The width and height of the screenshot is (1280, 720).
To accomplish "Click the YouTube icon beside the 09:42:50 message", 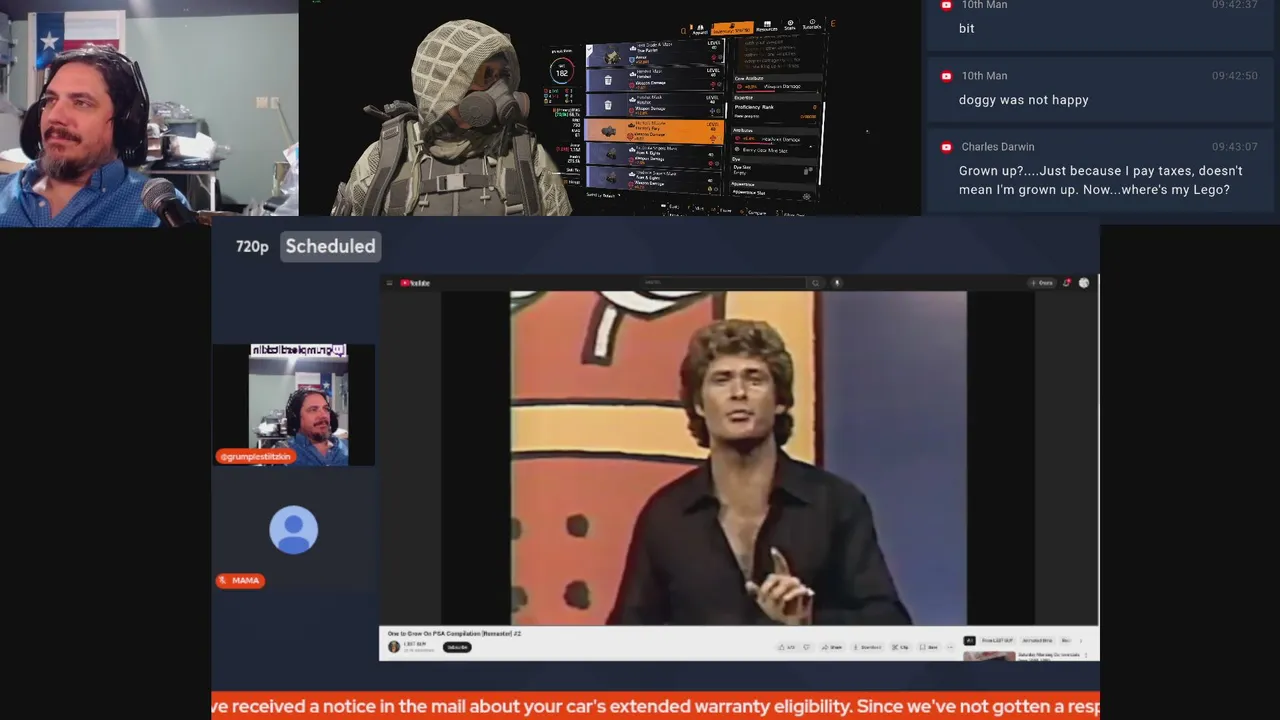I will pyautogui.click(x=946, y=76).
